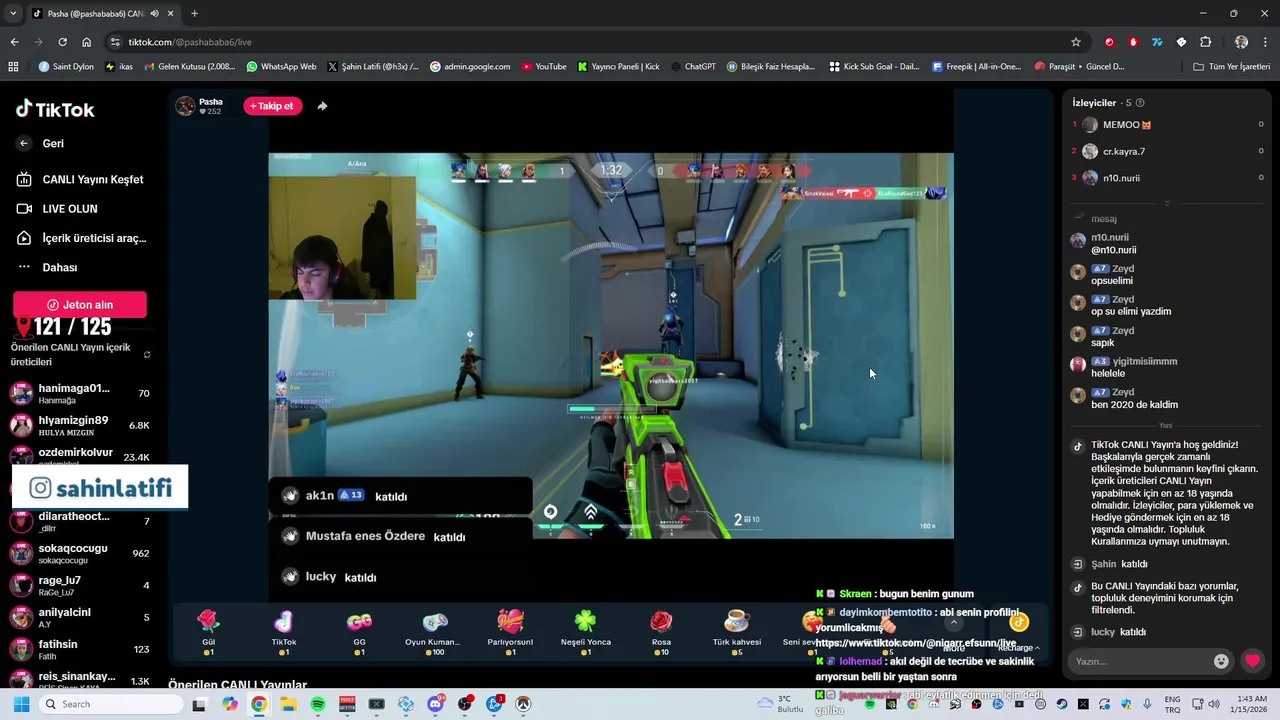
Task: Select viewer MEMOO in ranking
Action: click(x=1167, y=125)
